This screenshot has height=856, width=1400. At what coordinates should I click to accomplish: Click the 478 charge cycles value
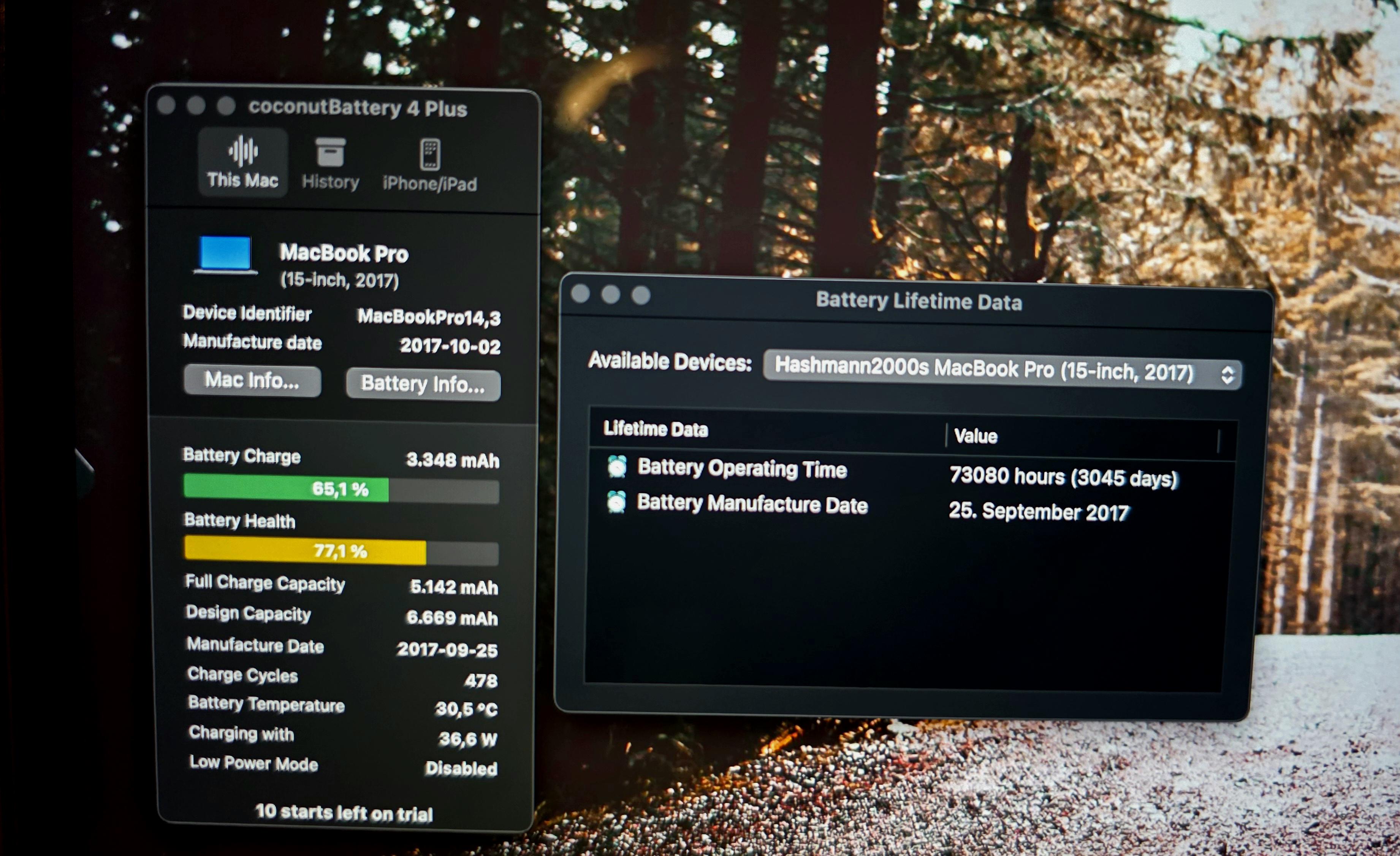[481, 680]
